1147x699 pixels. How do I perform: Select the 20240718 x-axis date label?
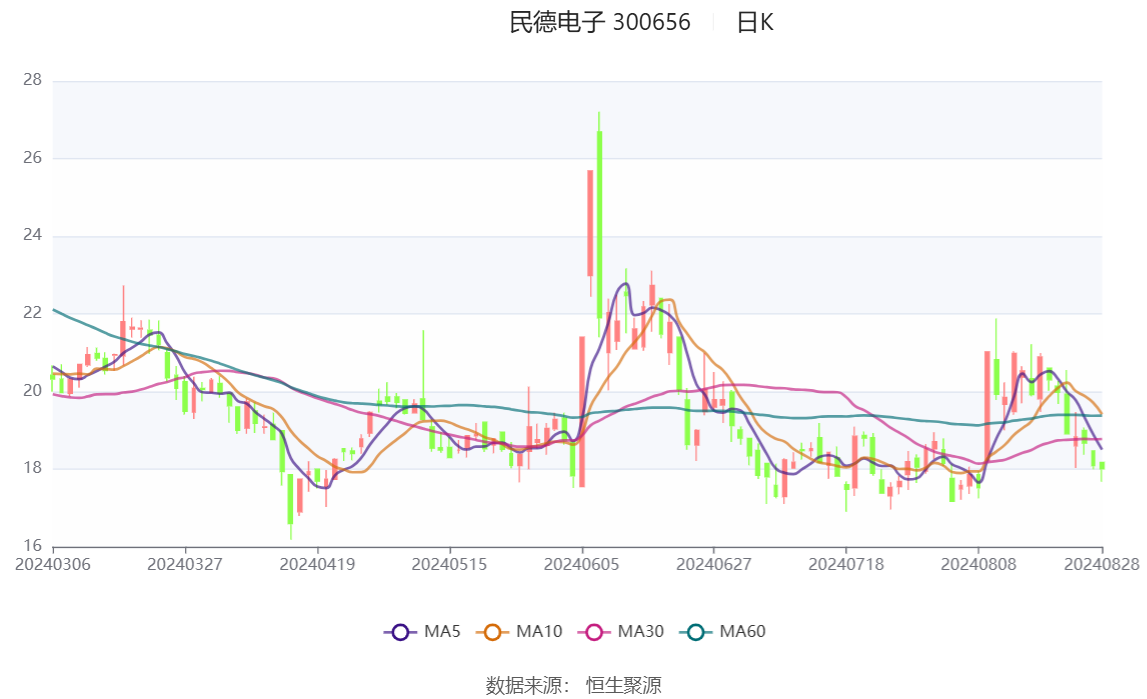pos(846,564)
